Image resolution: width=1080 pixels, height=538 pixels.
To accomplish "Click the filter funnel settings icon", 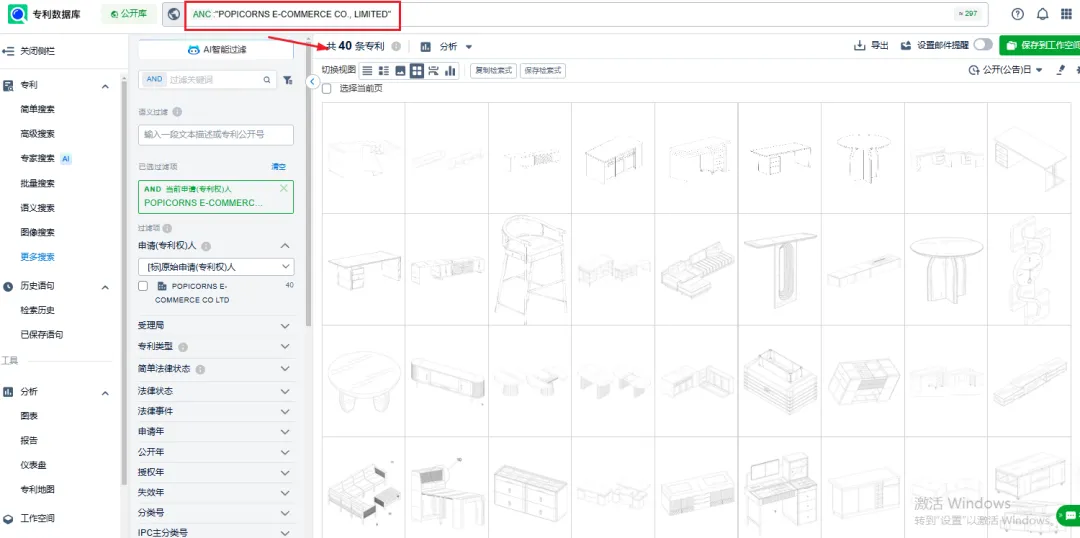I will tap(287, 80).
